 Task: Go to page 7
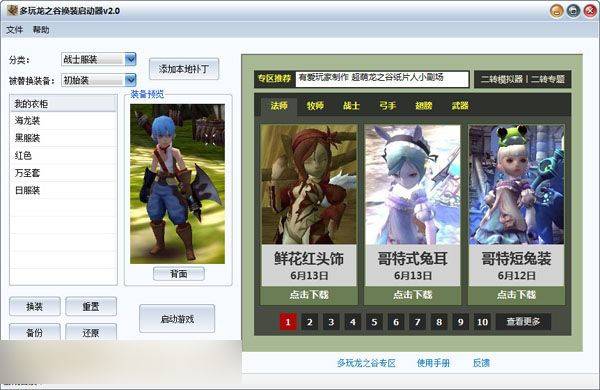coord(417,322)
